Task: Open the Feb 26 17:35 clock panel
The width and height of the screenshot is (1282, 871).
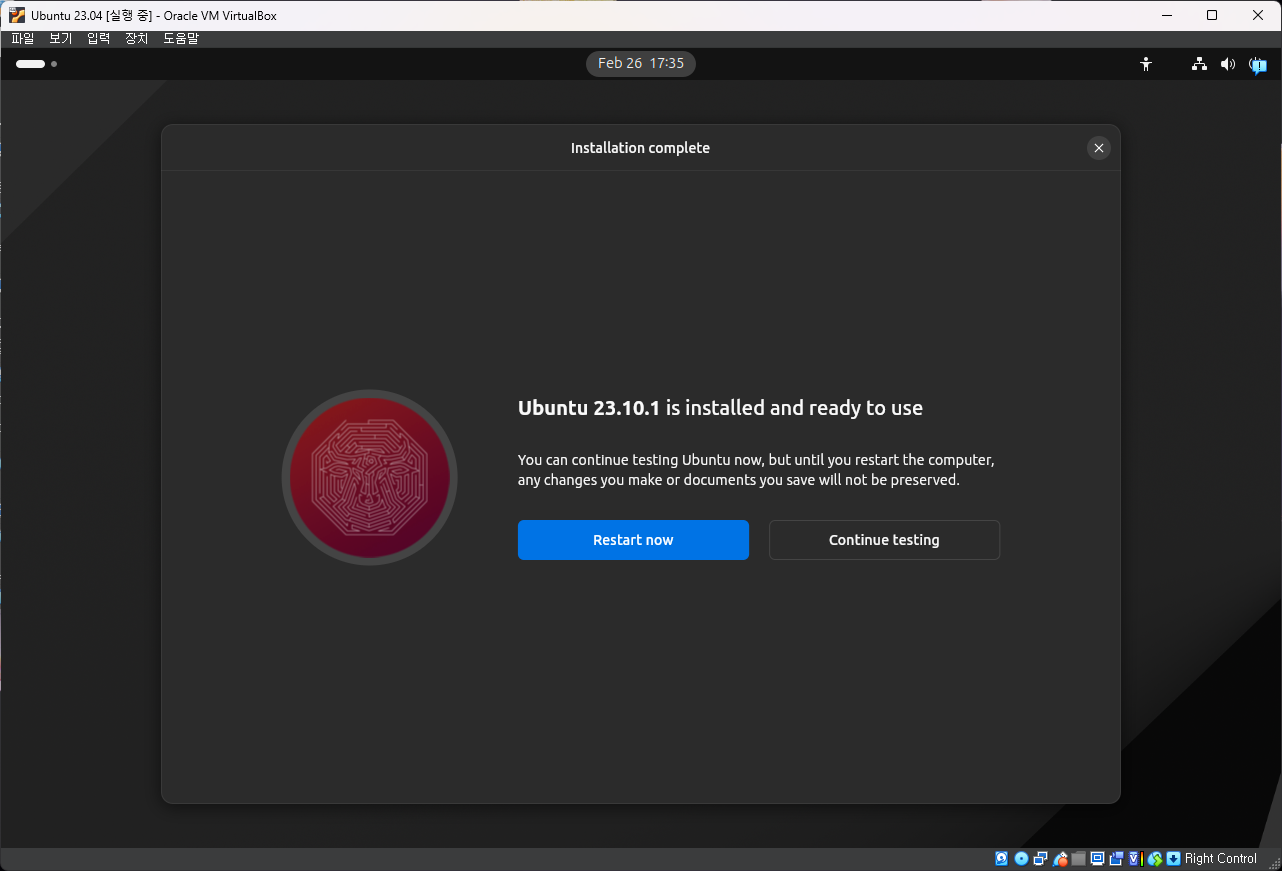Action: 641,63
